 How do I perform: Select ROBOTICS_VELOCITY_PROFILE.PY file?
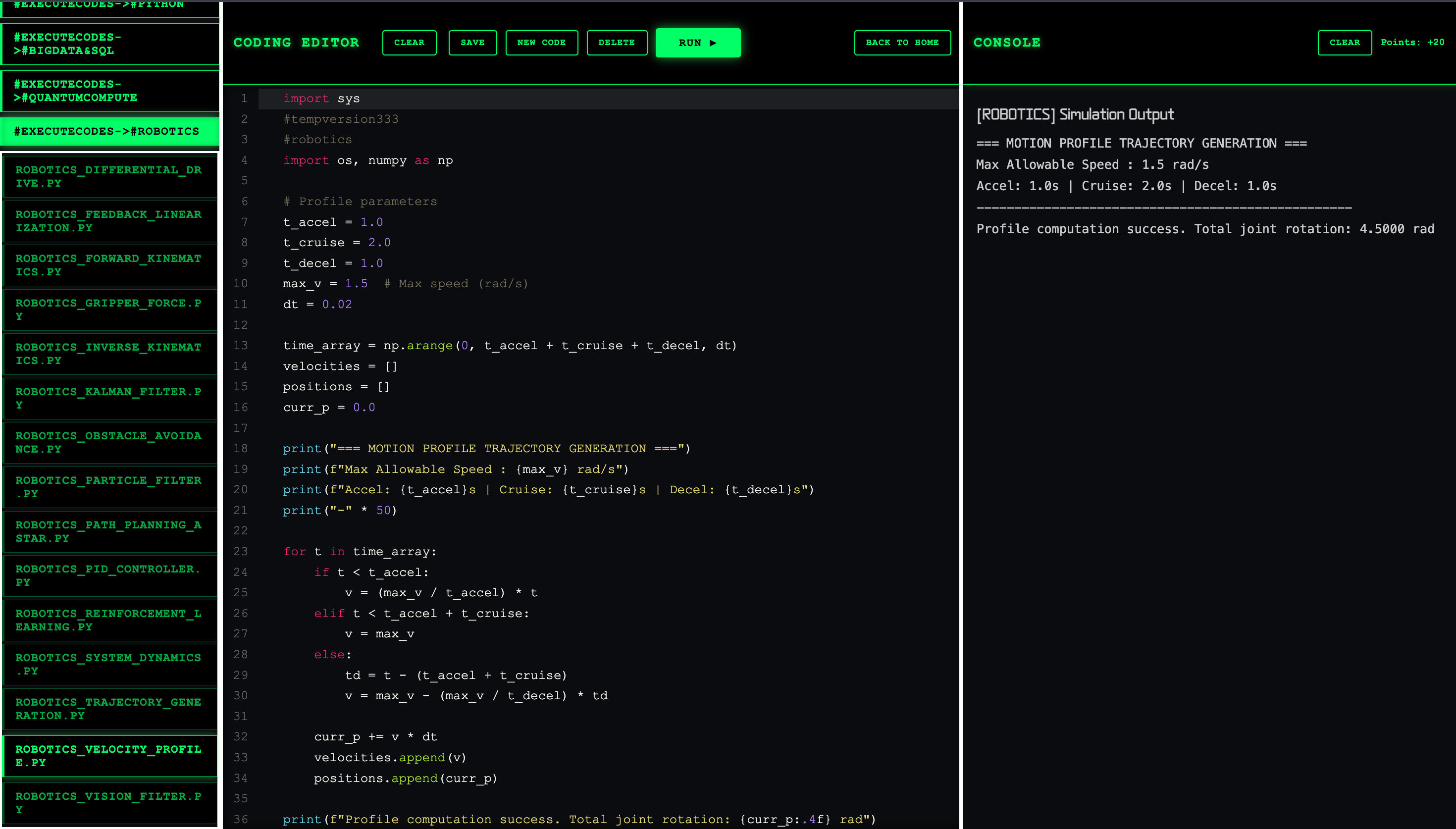tap(110, 756)
